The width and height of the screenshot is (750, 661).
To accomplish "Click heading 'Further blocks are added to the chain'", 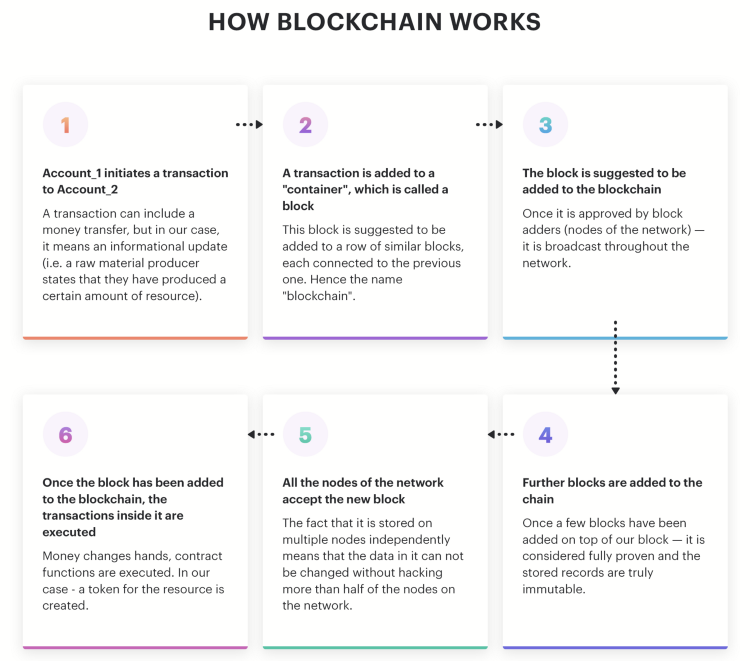I will [612, 491].
